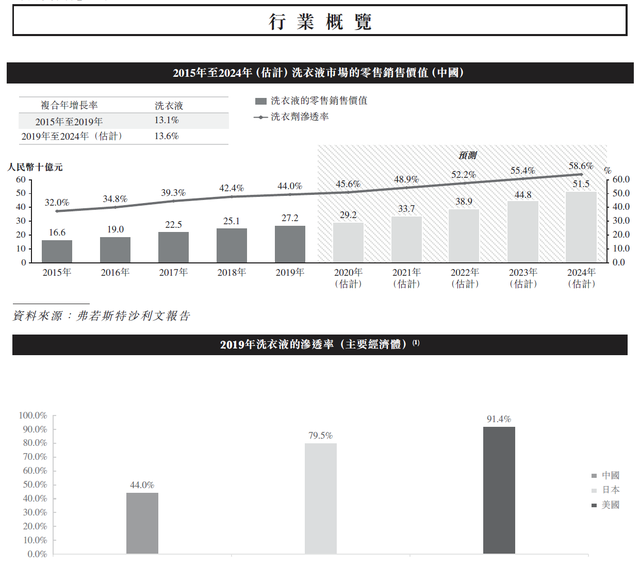640x566 pixels.
Task: Click the 2020年 forecast bar valued 29.2
Action: click(348, 242)
